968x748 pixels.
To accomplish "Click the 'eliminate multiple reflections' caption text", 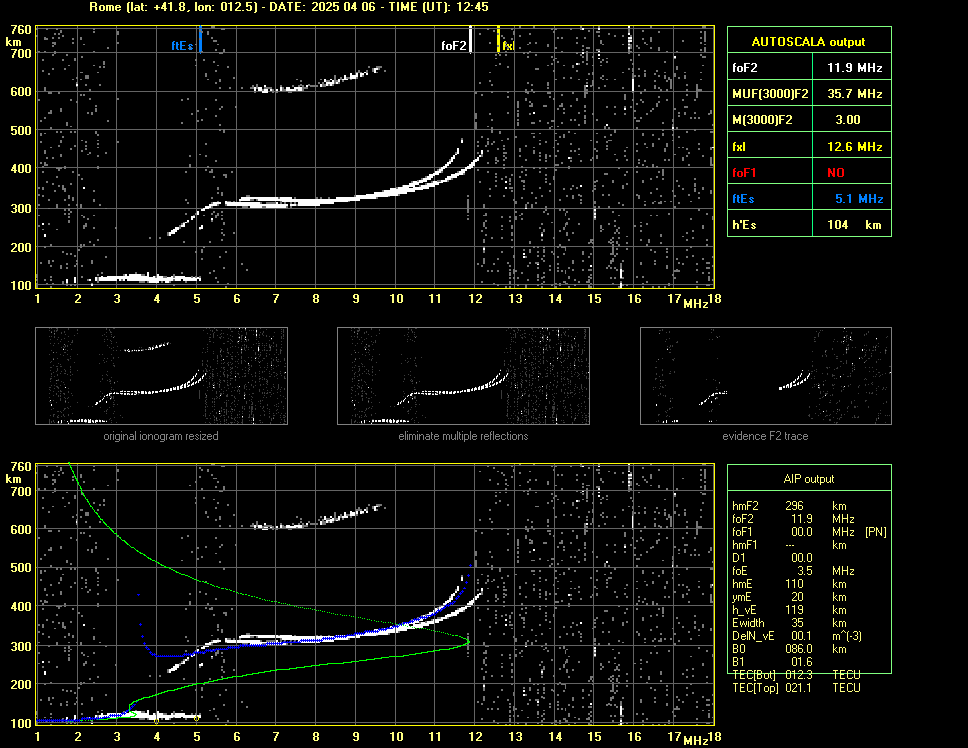I will click(x=463, y=436).
